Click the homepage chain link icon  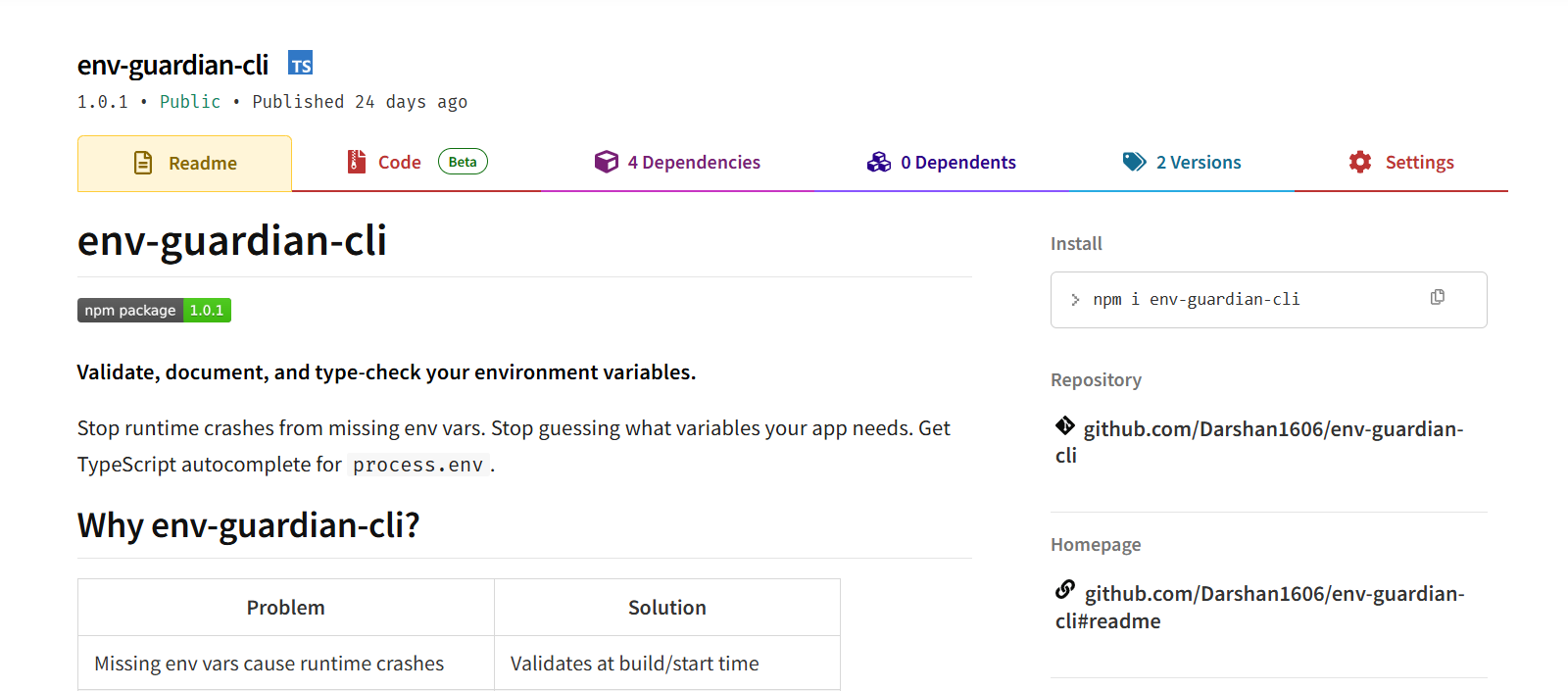tap(1065, 589)
